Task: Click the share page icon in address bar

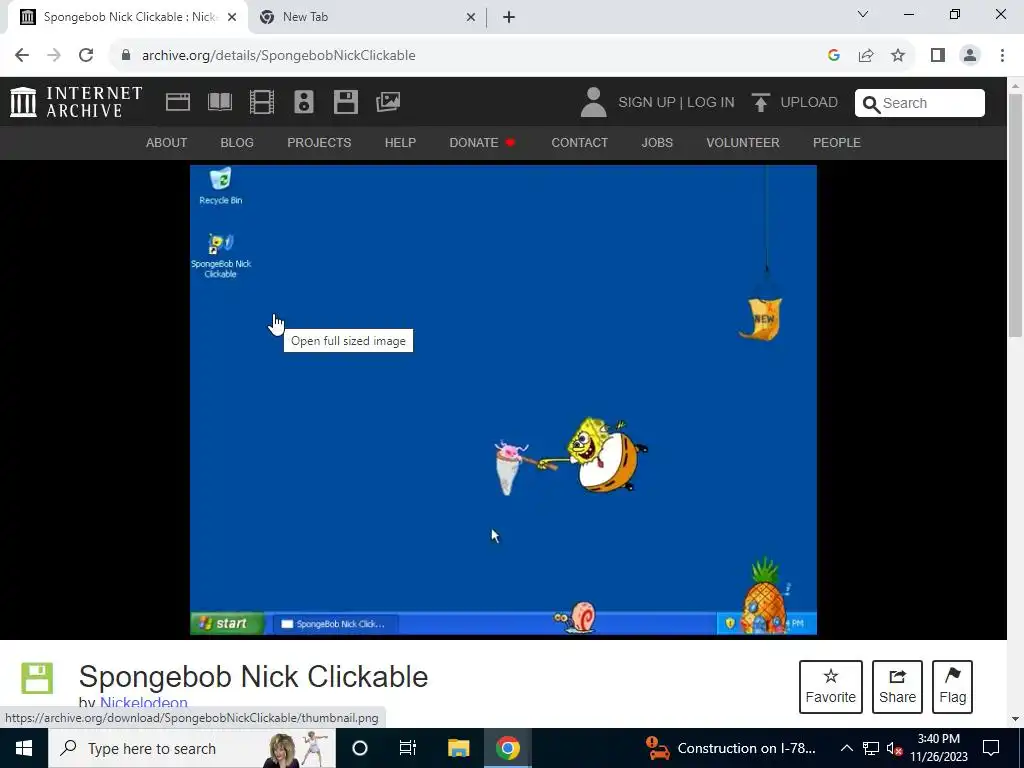Action: click(866, 55)
